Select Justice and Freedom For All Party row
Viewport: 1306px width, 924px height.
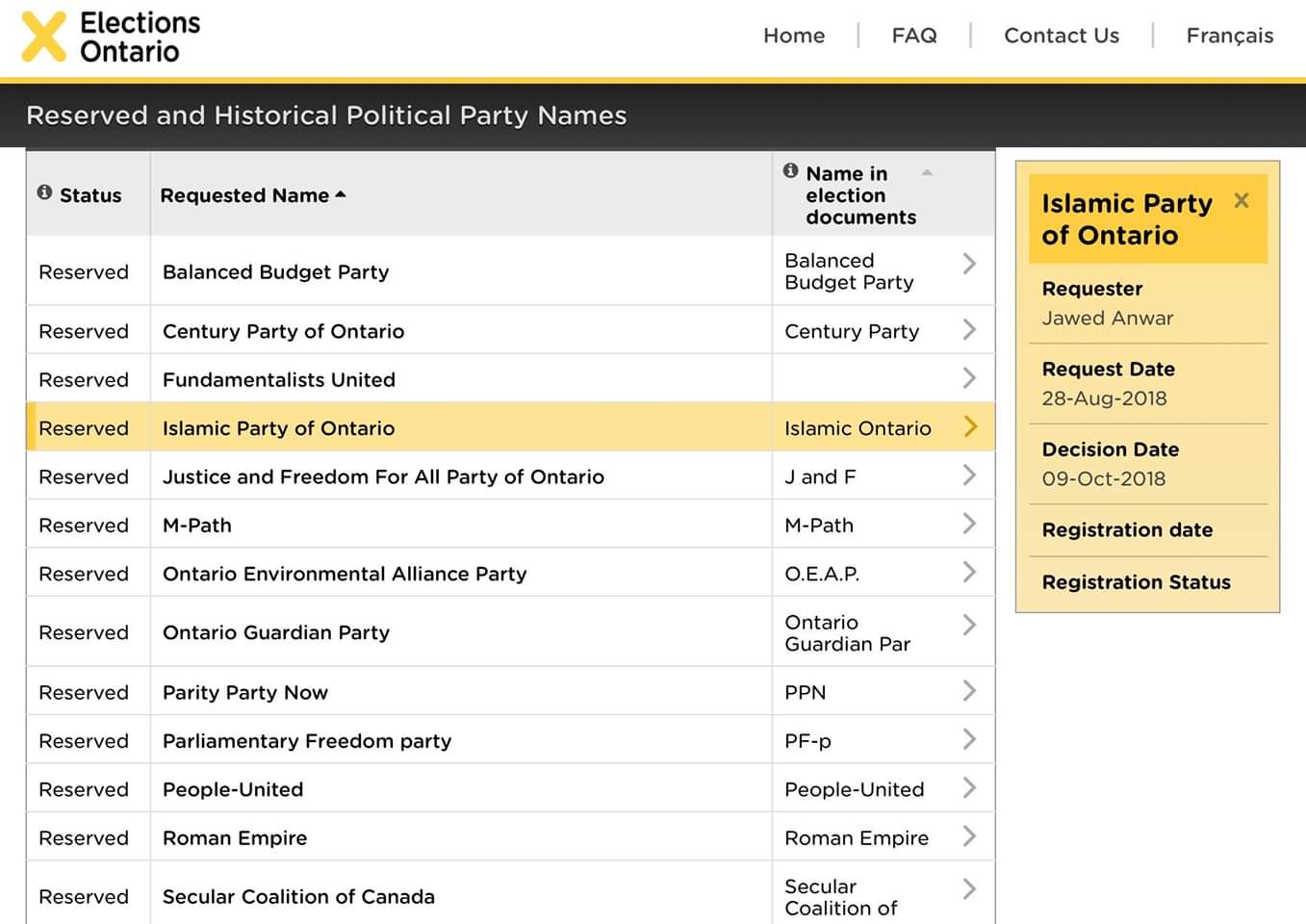383,476
